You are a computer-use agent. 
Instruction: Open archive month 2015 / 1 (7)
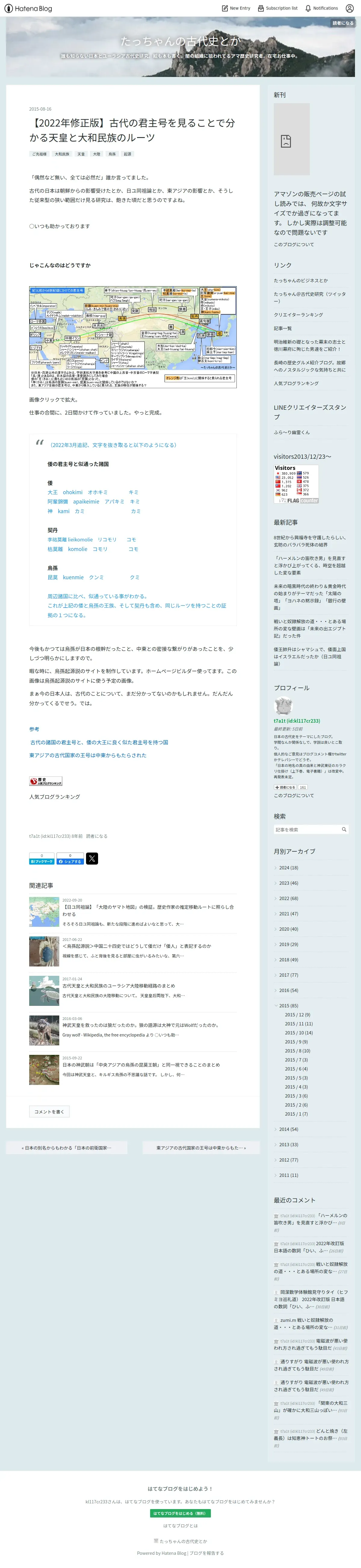(x=296, y=1114)
